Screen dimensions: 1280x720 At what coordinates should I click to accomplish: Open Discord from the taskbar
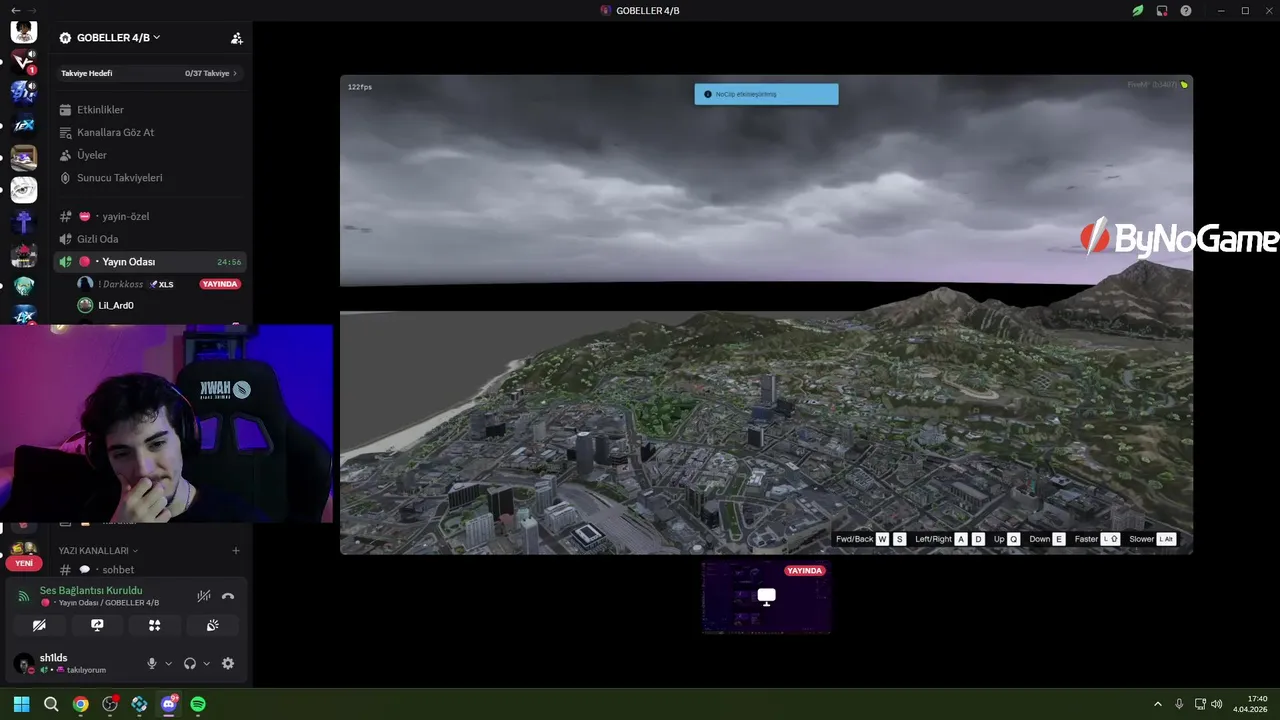[169, 704]
